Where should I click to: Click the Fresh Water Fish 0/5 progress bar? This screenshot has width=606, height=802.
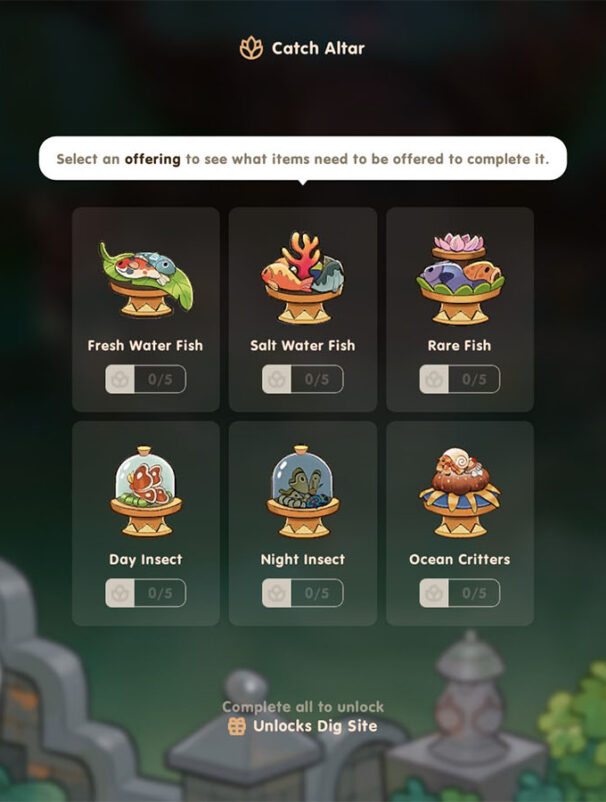tap(146, 379)
